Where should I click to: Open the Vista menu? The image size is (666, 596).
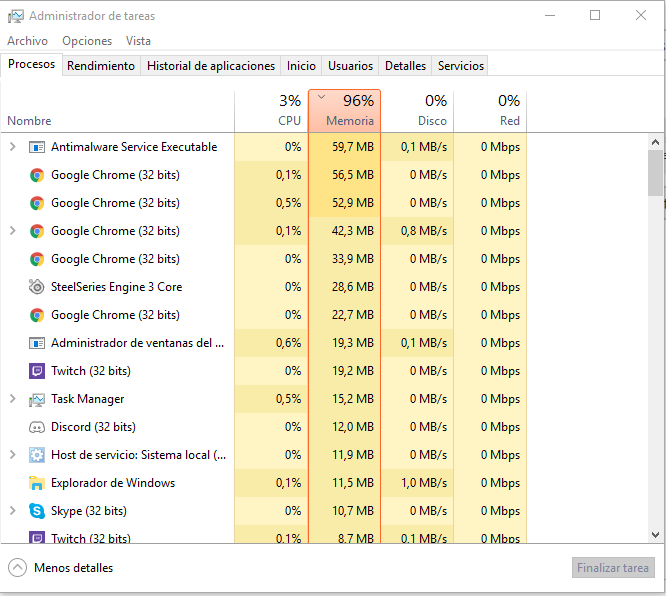pyautogui.click(x=138, y=41)
